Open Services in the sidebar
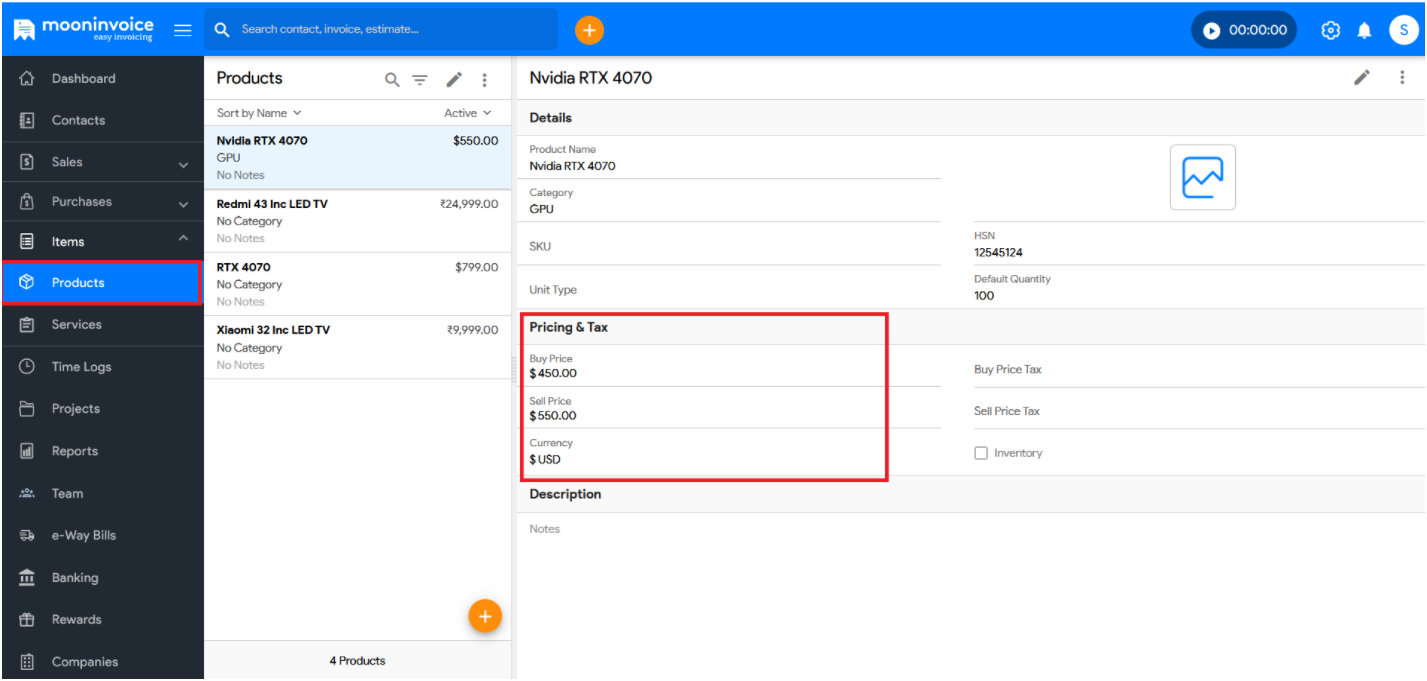The width and height of the screenshot is (1427, 681). coord(102,325)
